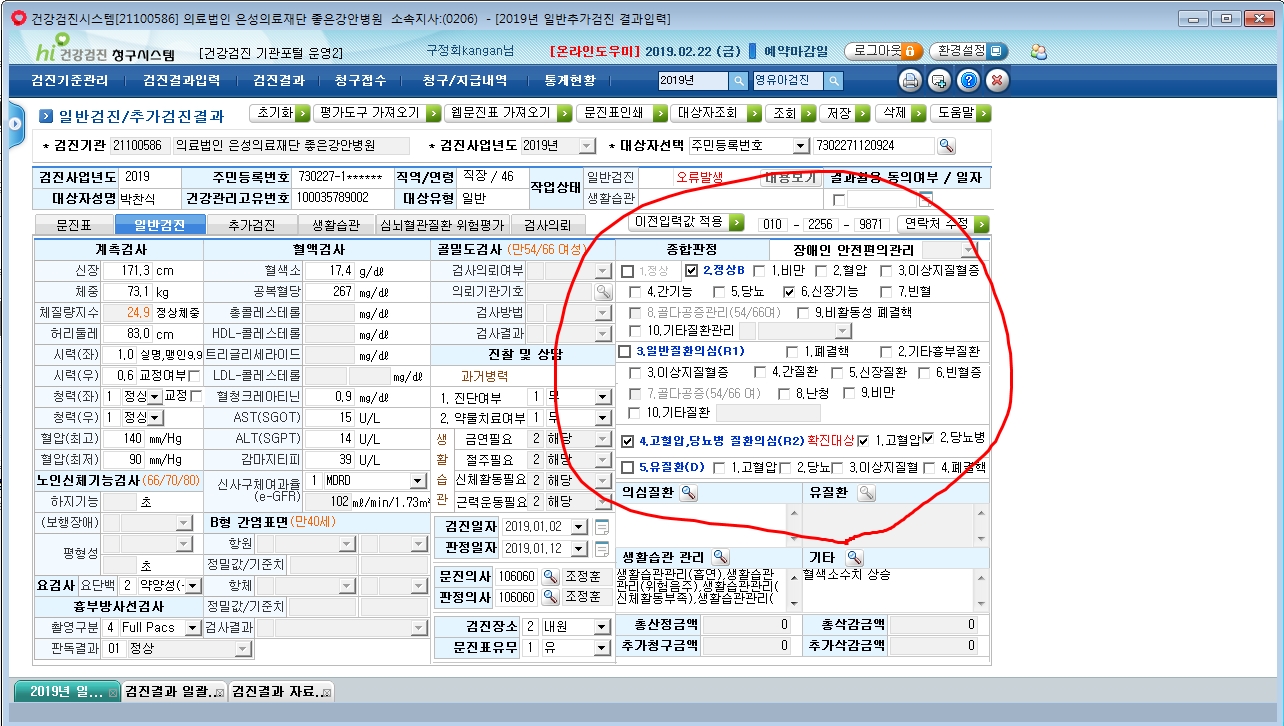Screen dimensions: 1284x726
Task: Click magnifier icon beside 의심질환
Action: pos(689,493)
